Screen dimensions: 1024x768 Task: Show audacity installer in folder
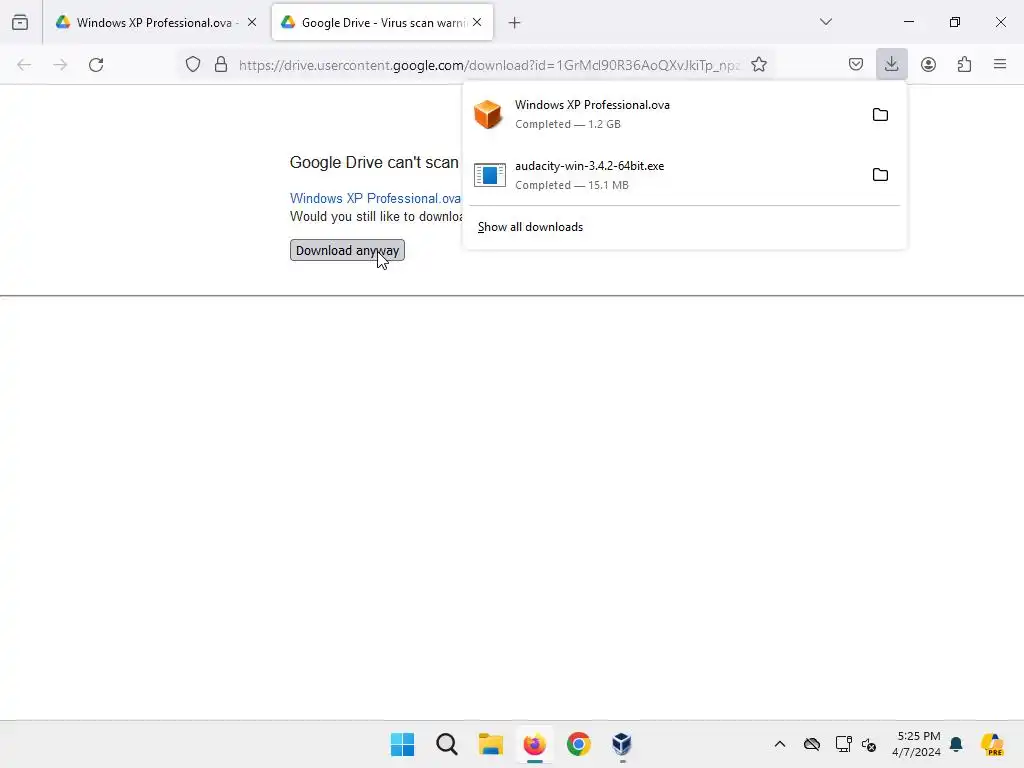[x=880, y=175]
